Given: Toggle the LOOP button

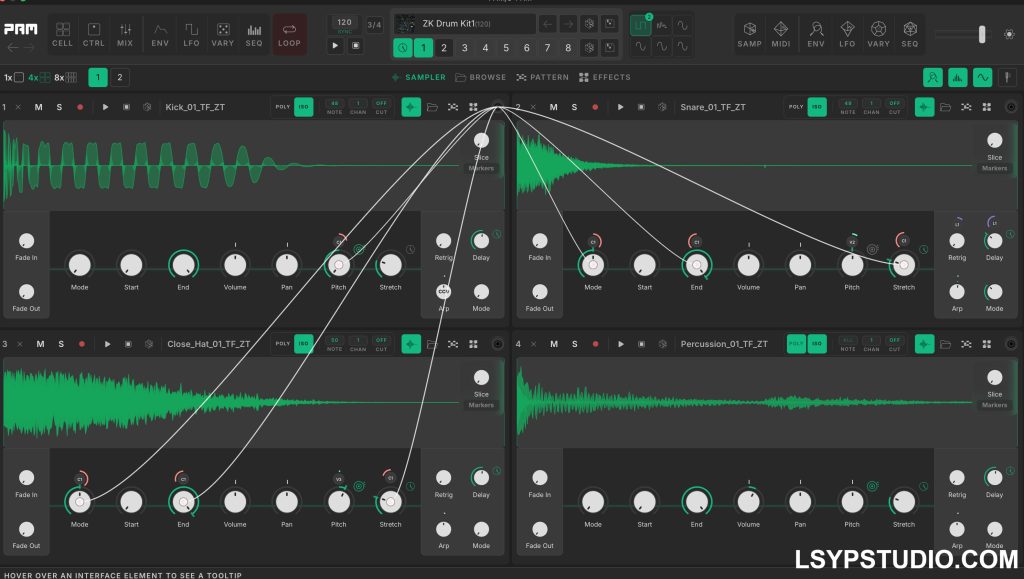Looking at the screenshot, I should (289, 35).
